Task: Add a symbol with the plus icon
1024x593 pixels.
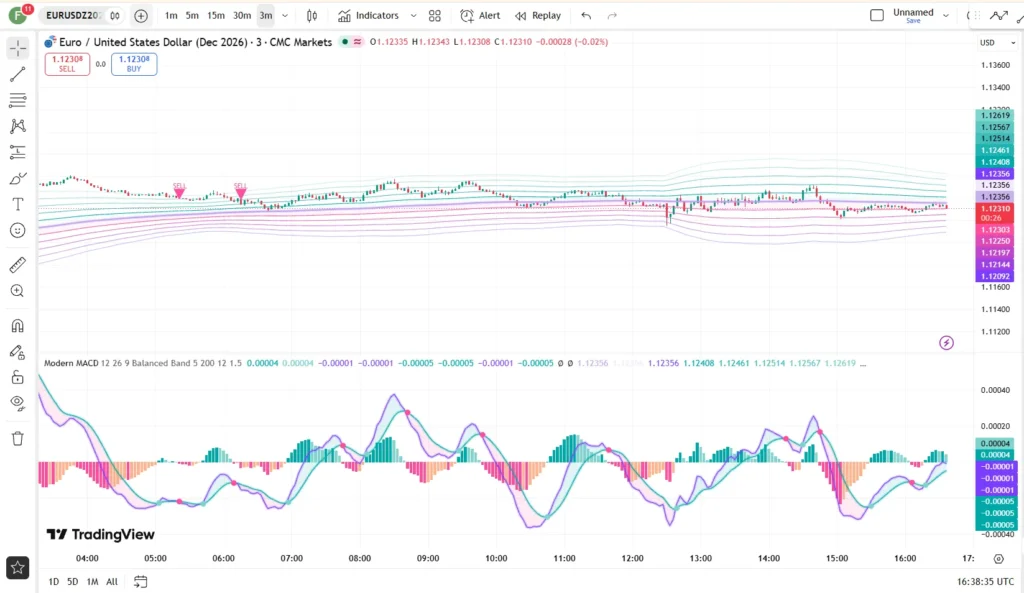Action: [140, 16]
